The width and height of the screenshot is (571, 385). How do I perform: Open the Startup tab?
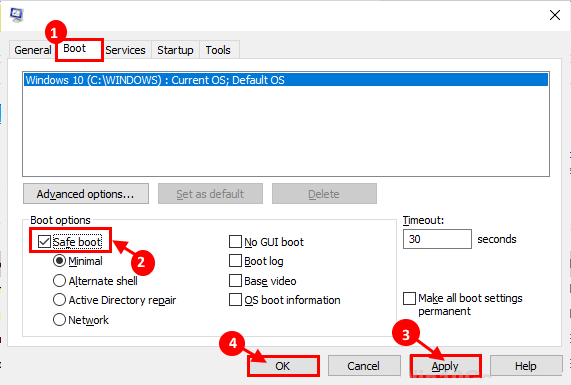pos(175,50)
